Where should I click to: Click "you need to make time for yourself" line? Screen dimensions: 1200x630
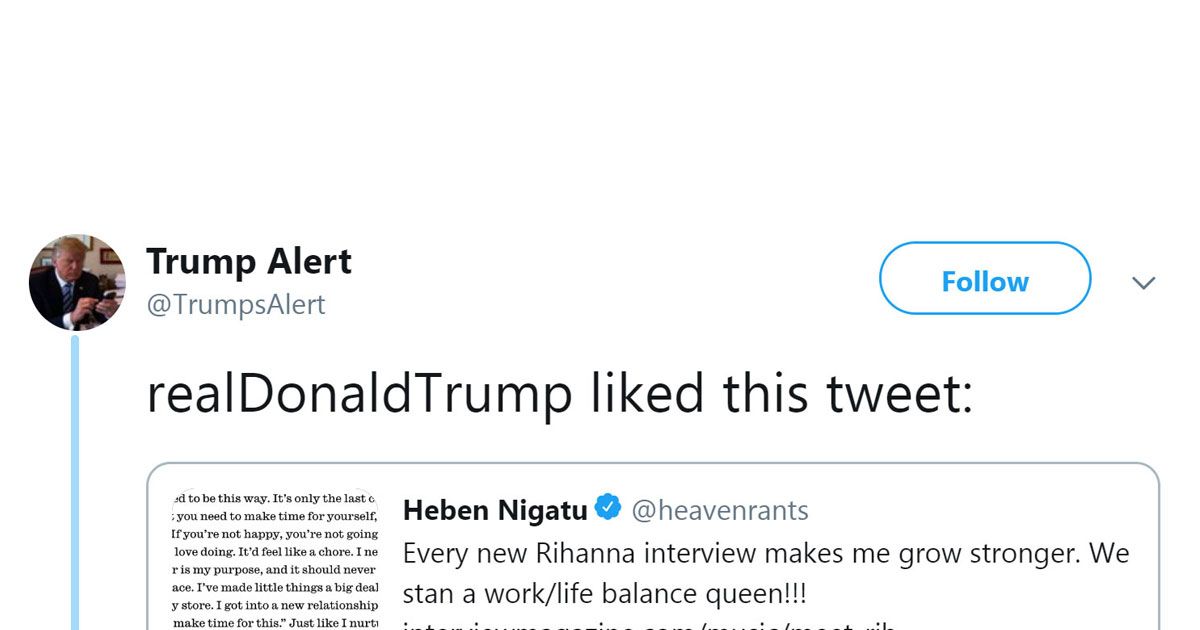pos(275,516)
